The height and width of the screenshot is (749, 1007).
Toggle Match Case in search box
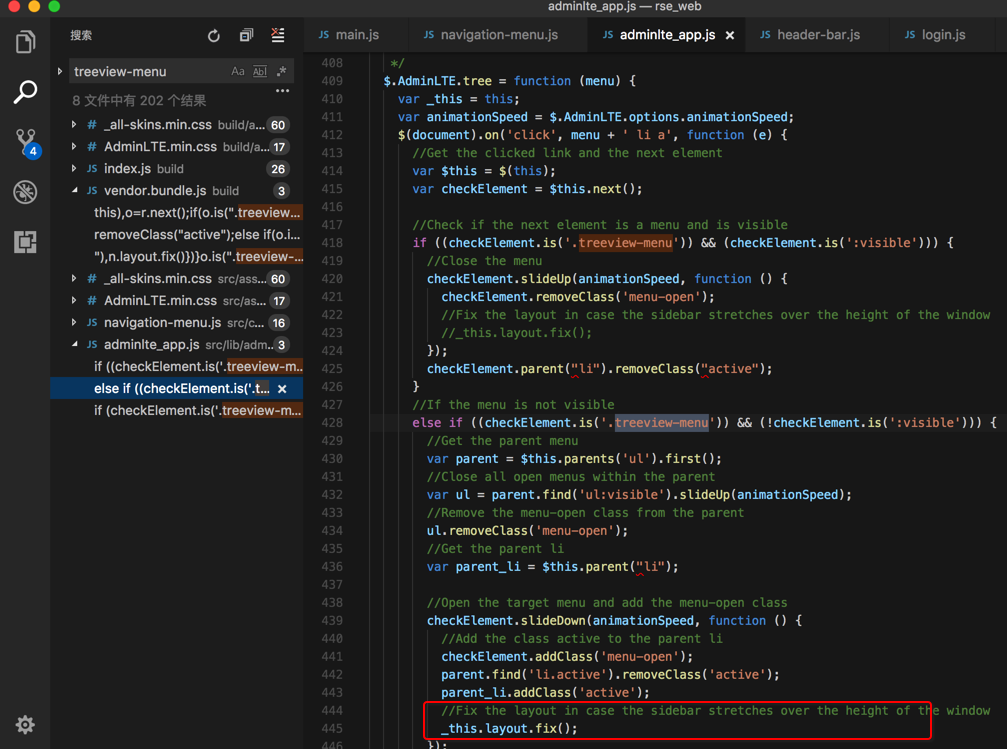(x=237, y=72)
